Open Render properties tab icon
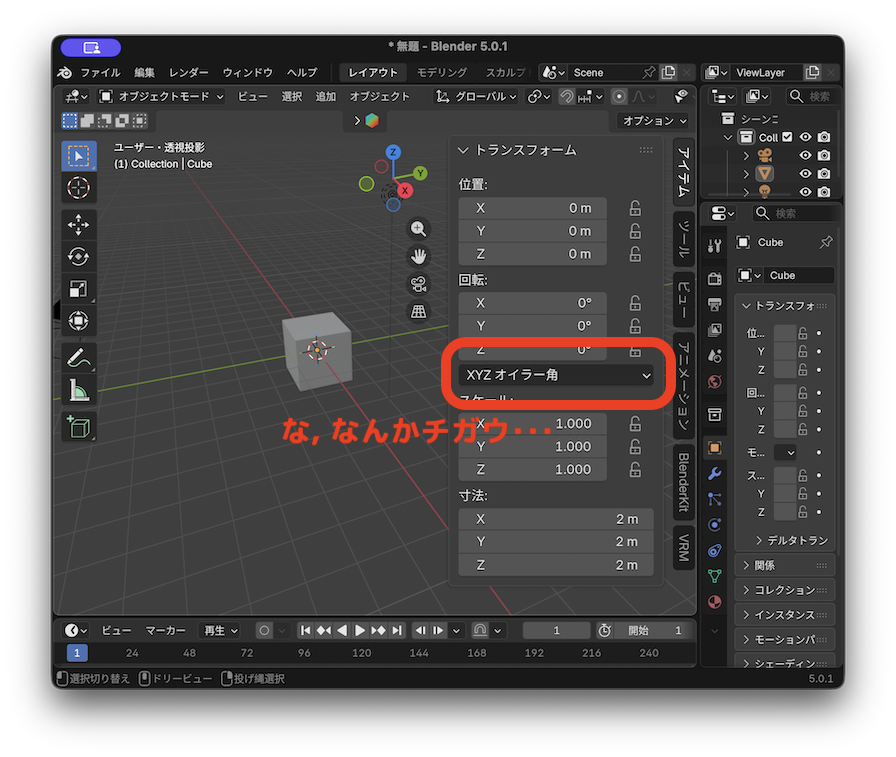The image size is (896, 757). pos(714,279)
